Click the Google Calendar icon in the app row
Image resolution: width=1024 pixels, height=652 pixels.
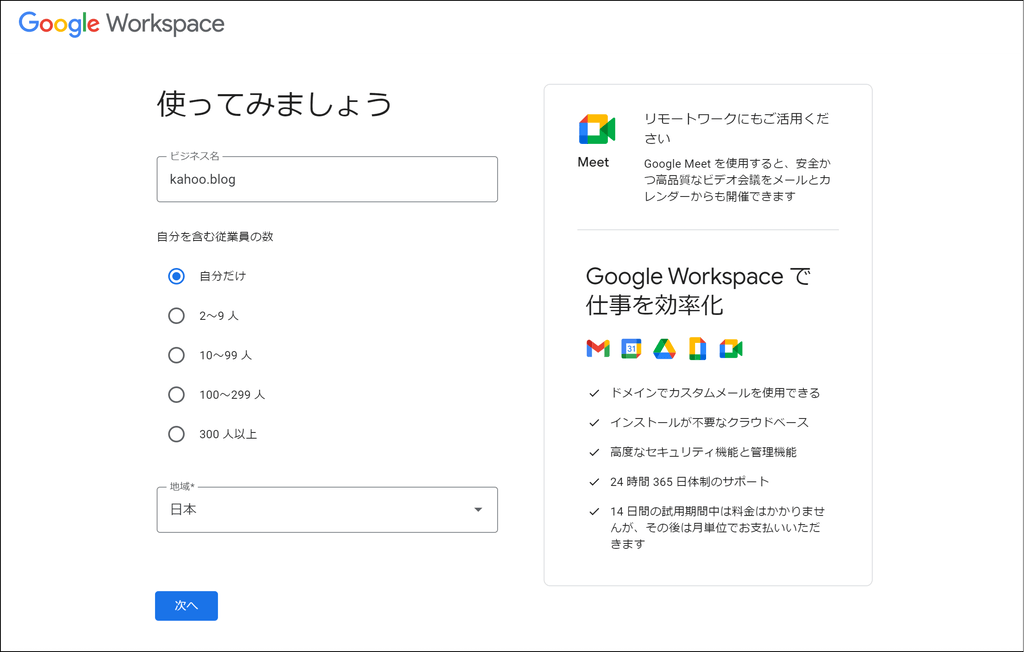point(631,349)
